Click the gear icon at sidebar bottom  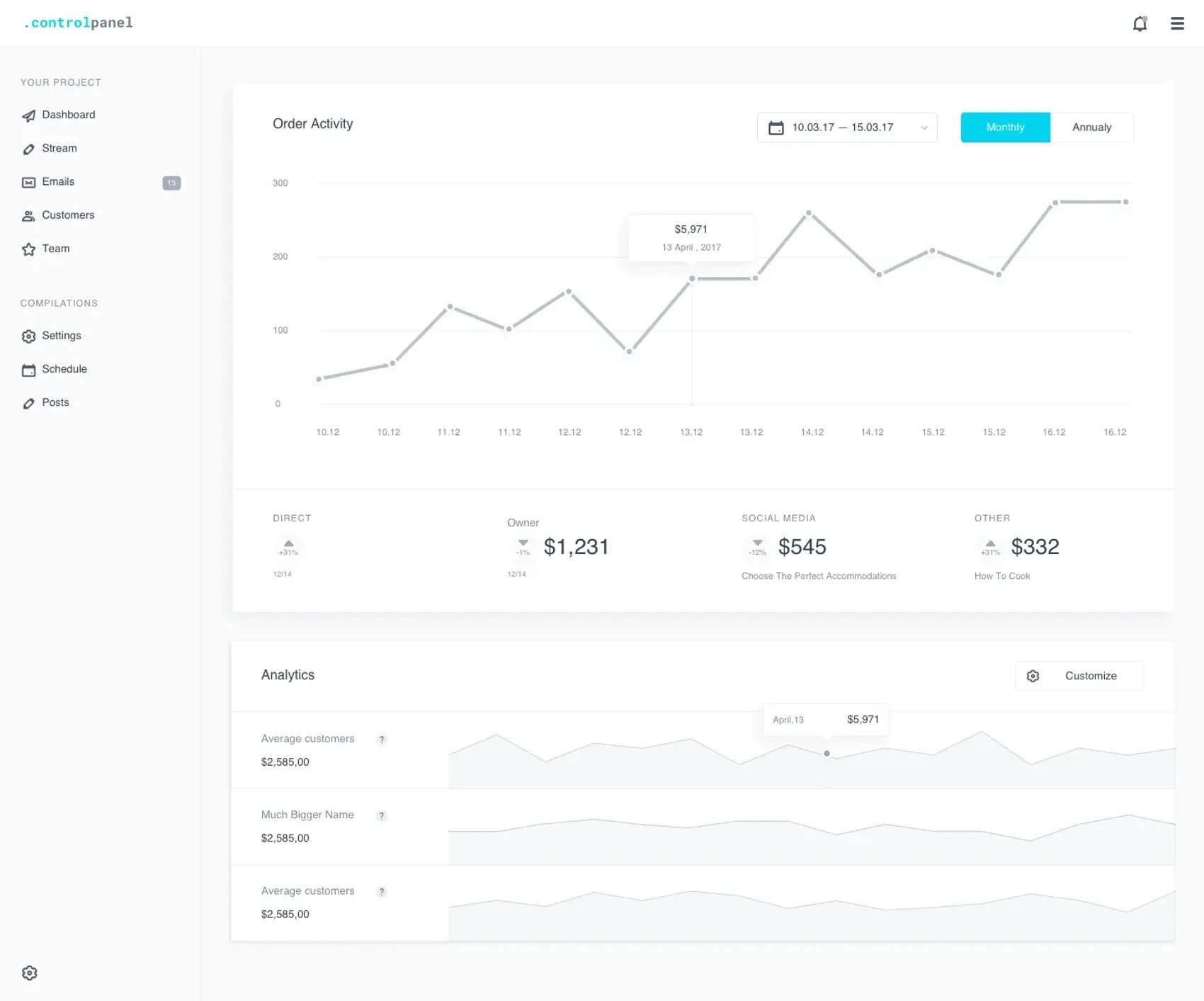pyautogui.click(x=29, y=973)
